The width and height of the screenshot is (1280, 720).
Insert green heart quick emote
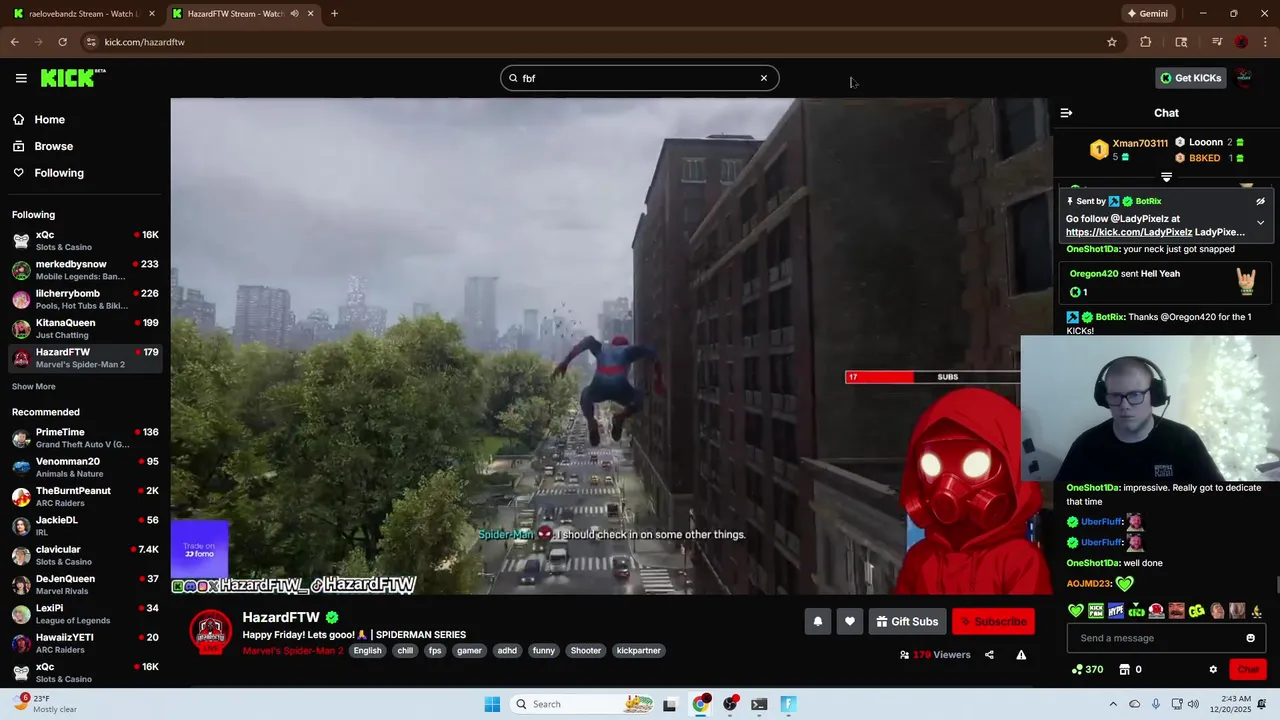click(1076, 611)
